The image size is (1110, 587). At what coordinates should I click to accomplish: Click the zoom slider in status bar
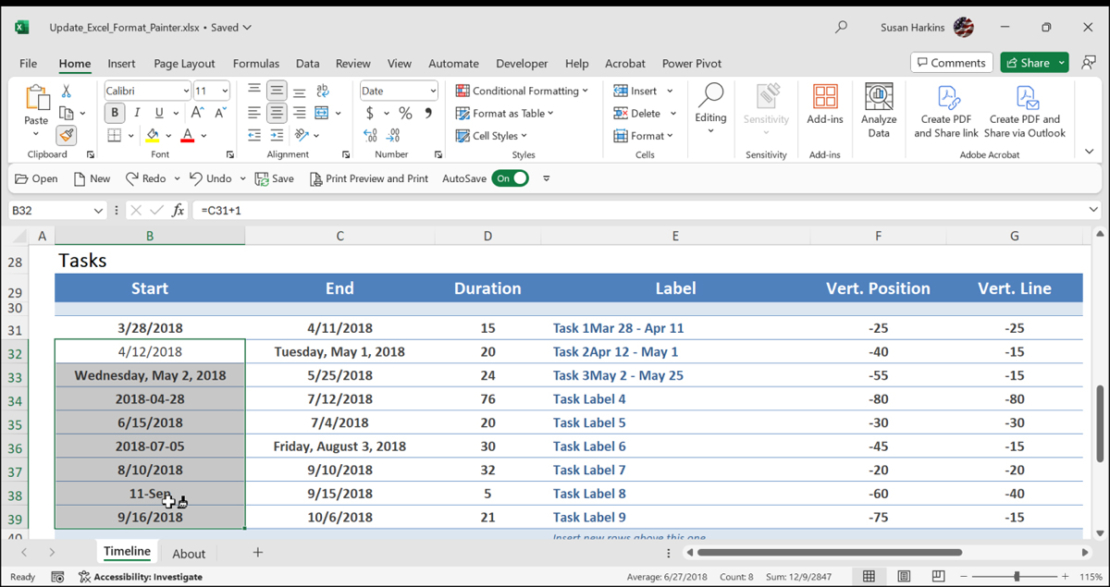click(1017, 576)
